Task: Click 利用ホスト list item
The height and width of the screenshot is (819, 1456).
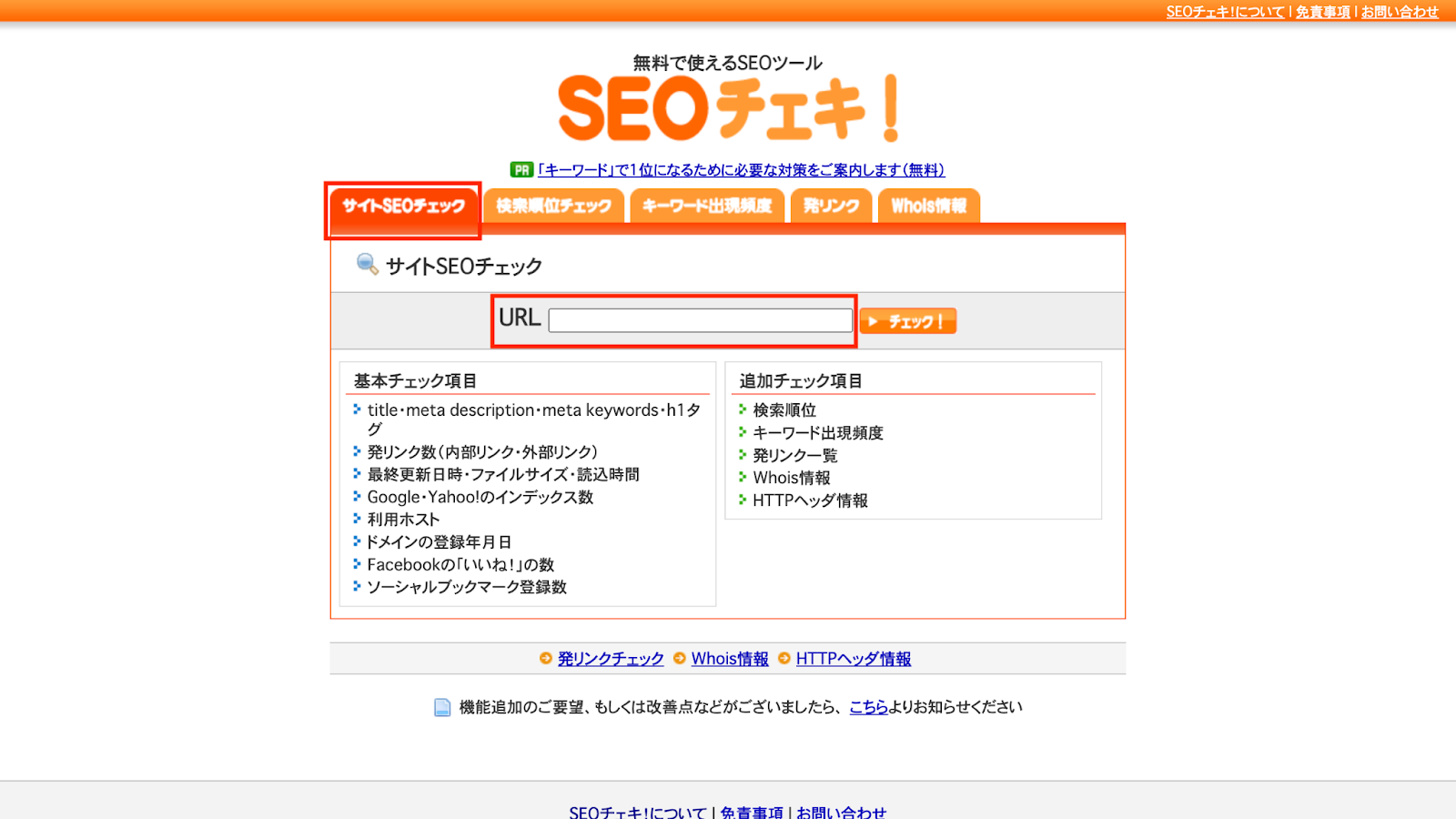Action: point(403,520)
